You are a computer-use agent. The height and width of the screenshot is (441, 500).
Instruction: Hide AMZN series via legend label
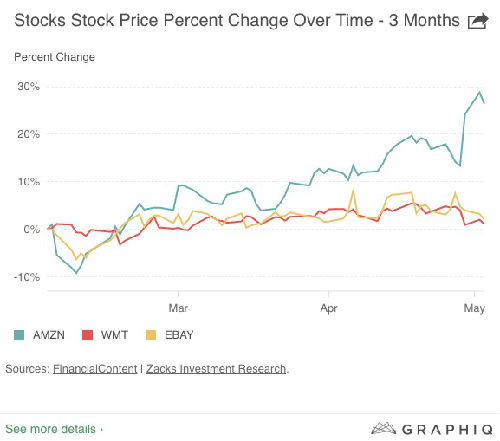click(x=49, y=335)
